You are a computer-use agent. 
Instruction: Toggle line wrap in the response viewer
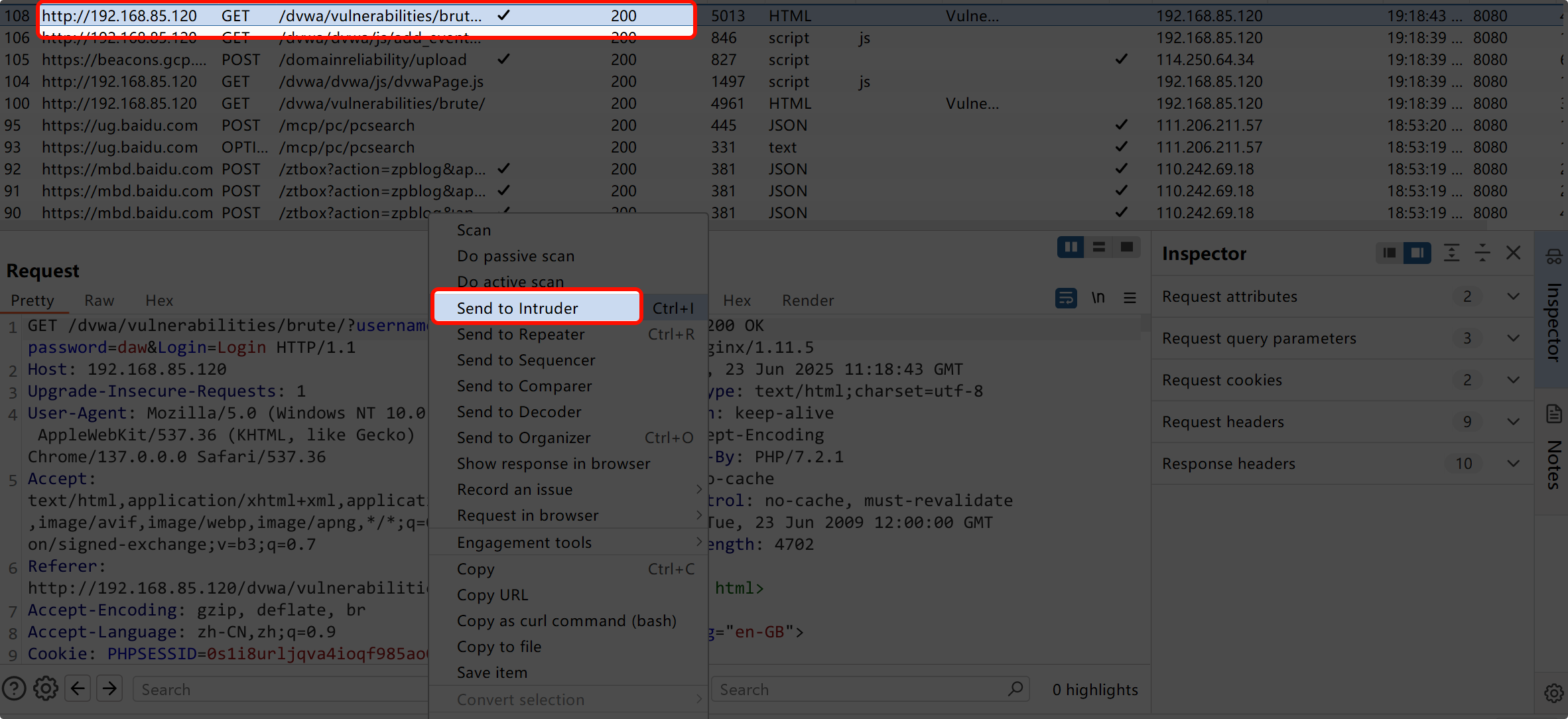coord(1066,298)
